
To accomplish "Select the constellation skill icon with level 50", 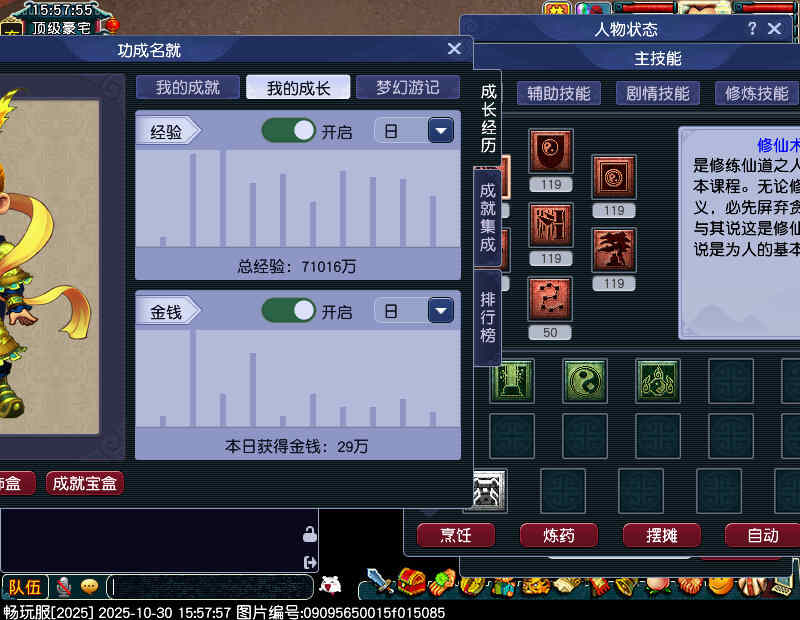I will pyautogui.click(x=550, y=299).
